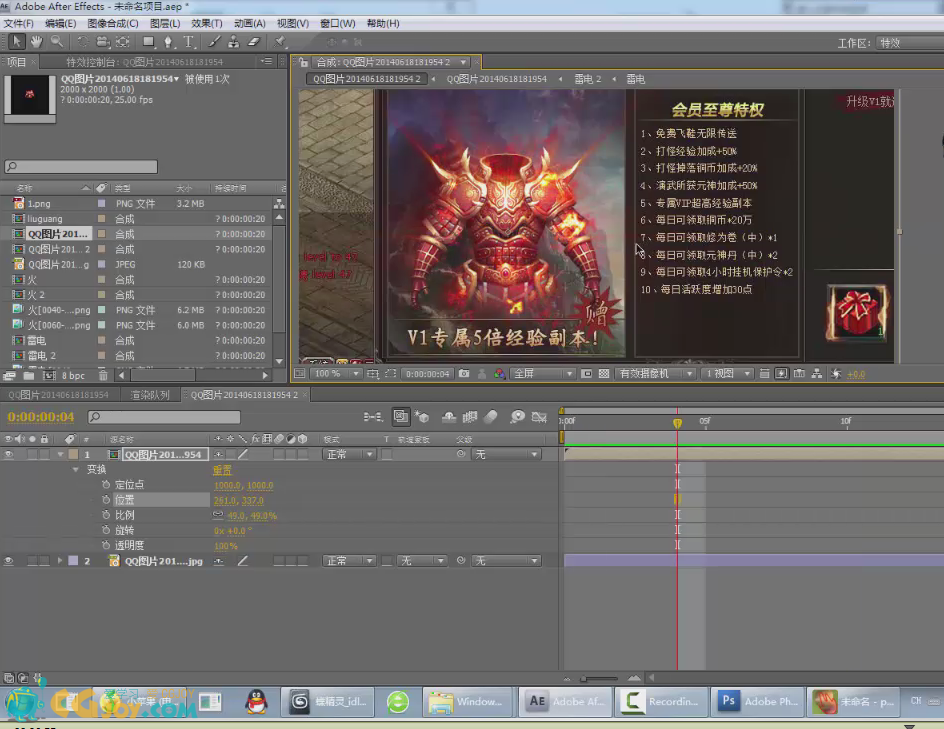
Task: Select the Eraser tool
Action: pyautogui.click(x=253, y=42)
